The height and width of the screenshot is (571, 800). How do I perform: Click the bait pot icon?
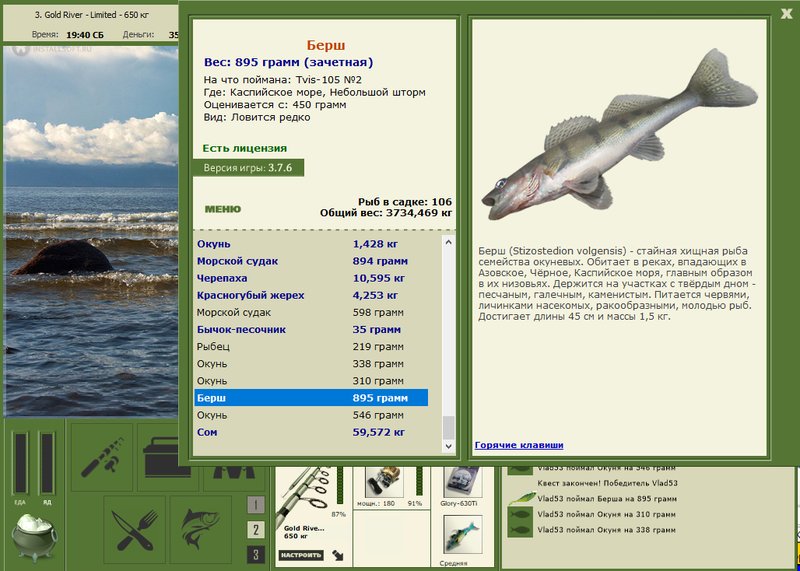coord(34,537)
